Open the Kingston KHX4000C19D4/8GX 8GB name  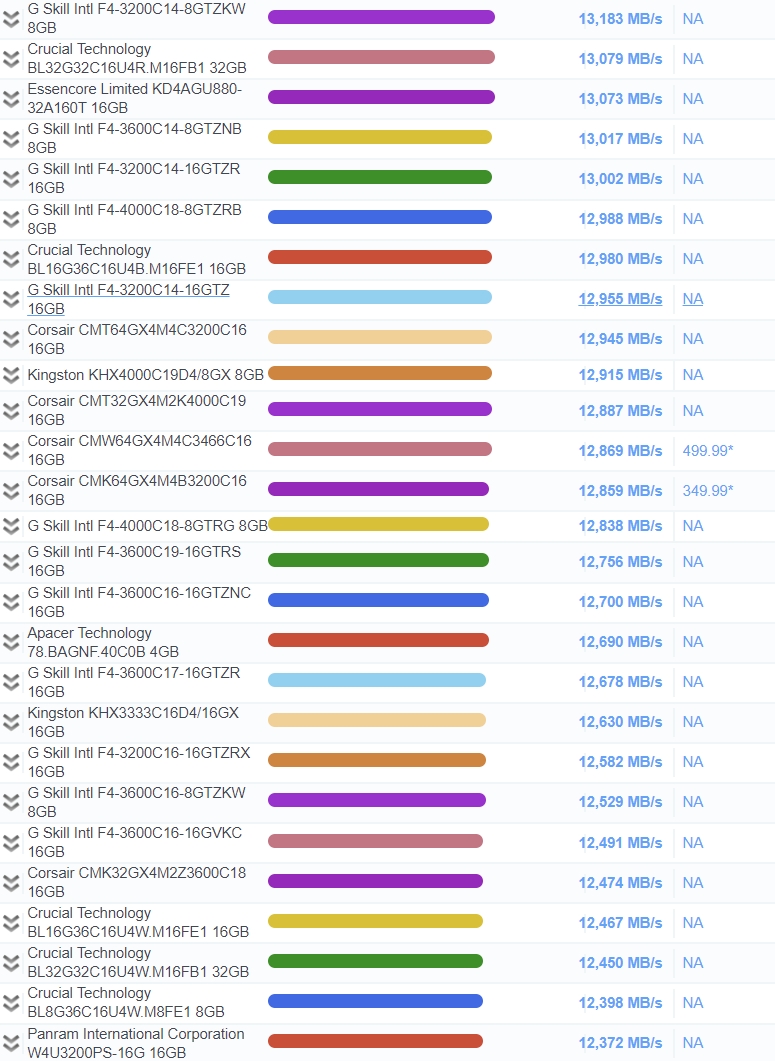coord(146,375)
